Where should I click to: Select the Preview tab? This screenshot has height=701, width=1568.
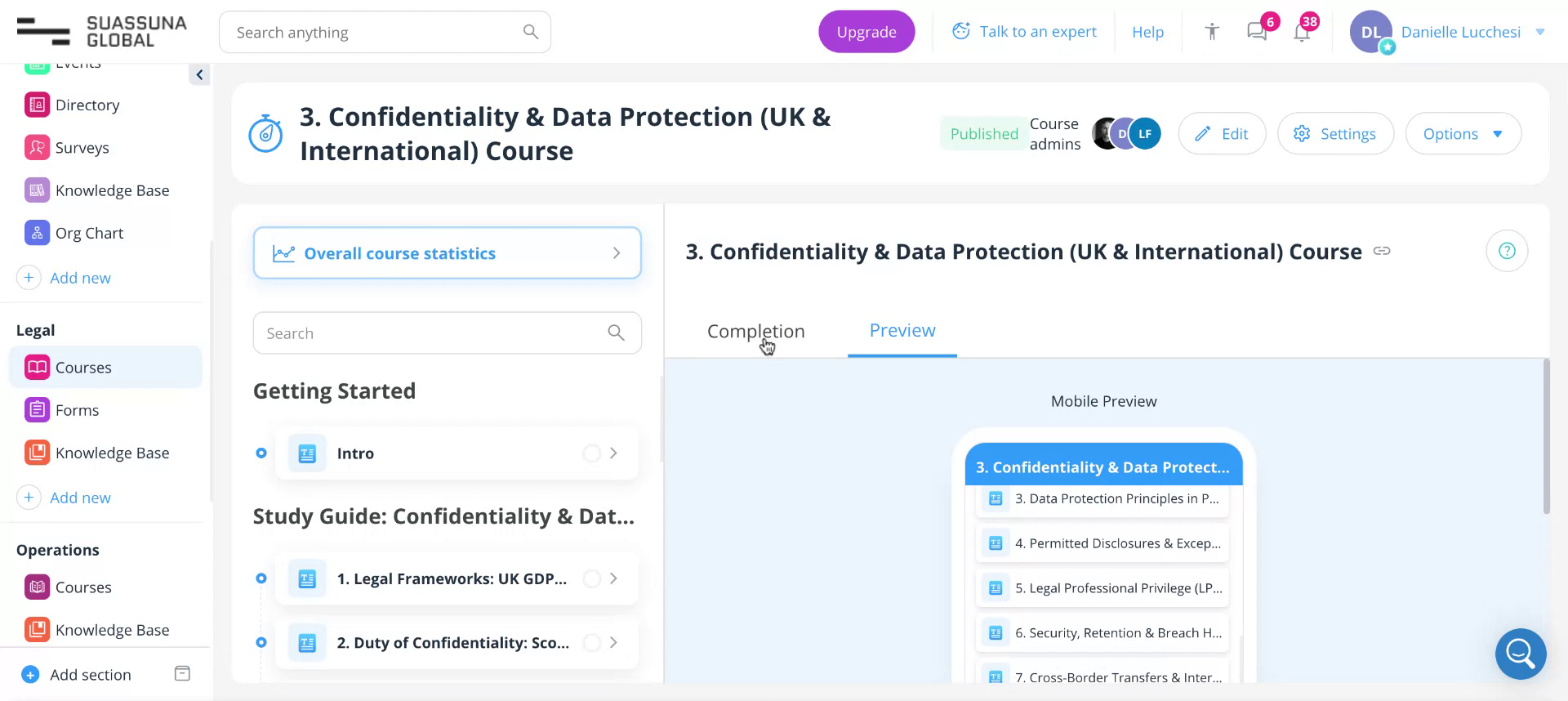(x=902, y=331)
